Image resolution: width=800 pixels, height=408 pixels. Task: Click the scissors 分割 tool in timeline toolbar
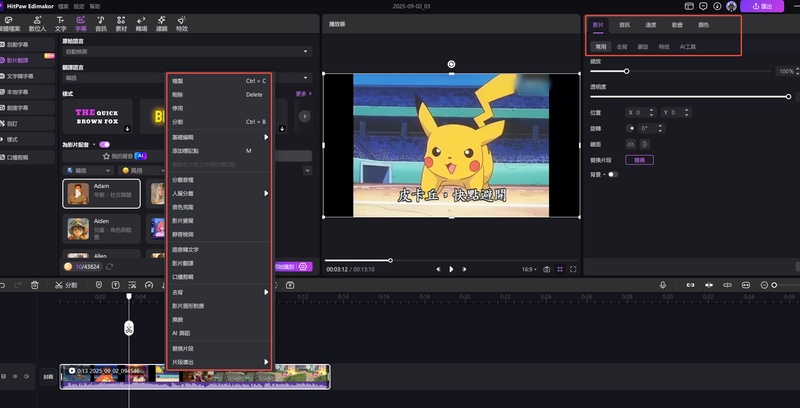pyautogui.click(x=66, y=285)
